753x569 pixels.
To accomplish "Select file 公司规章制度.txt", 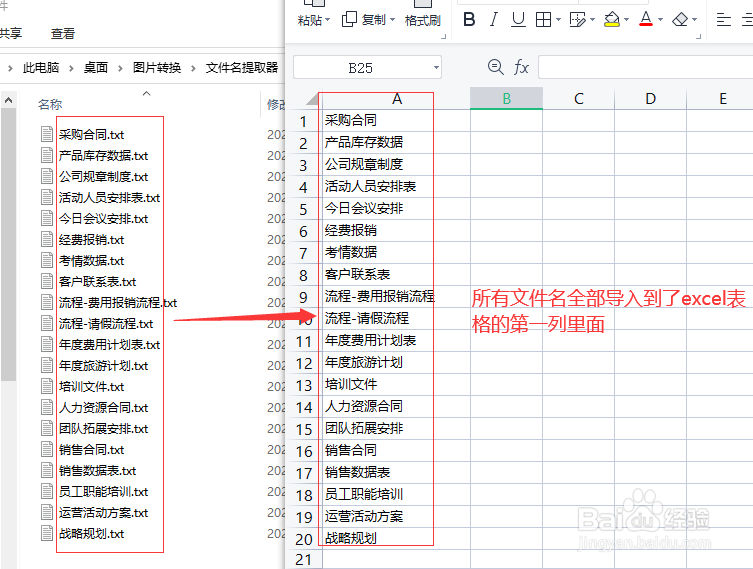I will click(103, 177).
